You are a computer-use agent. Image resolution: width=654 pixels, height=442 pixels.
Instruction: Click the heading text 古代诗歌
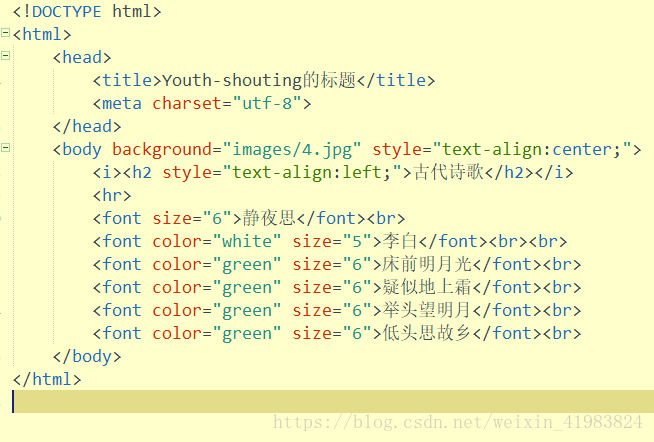[x=449, y=172]
